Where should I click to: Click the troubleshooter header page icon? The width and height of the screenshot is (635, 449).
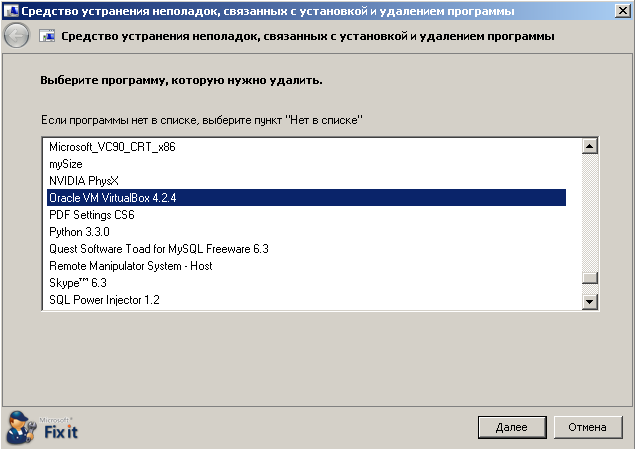[x=46, y=36]
